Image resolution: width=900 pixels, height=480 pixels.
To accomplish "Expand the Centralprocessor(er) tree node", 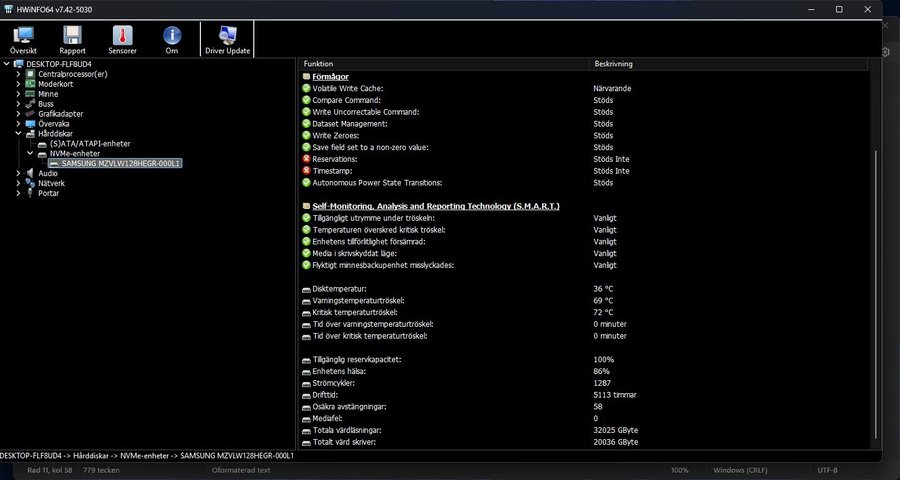I will click(x=18, y=74).
